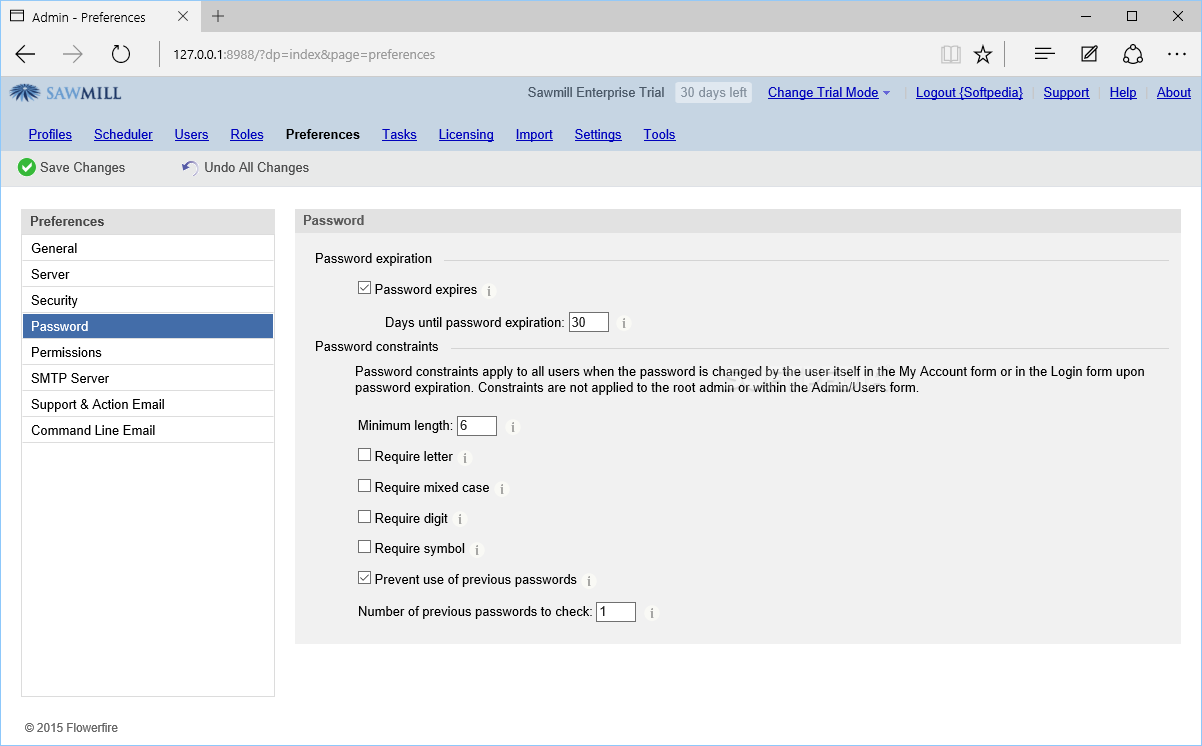Select General in the Preferences sidebar

[148, 248]
